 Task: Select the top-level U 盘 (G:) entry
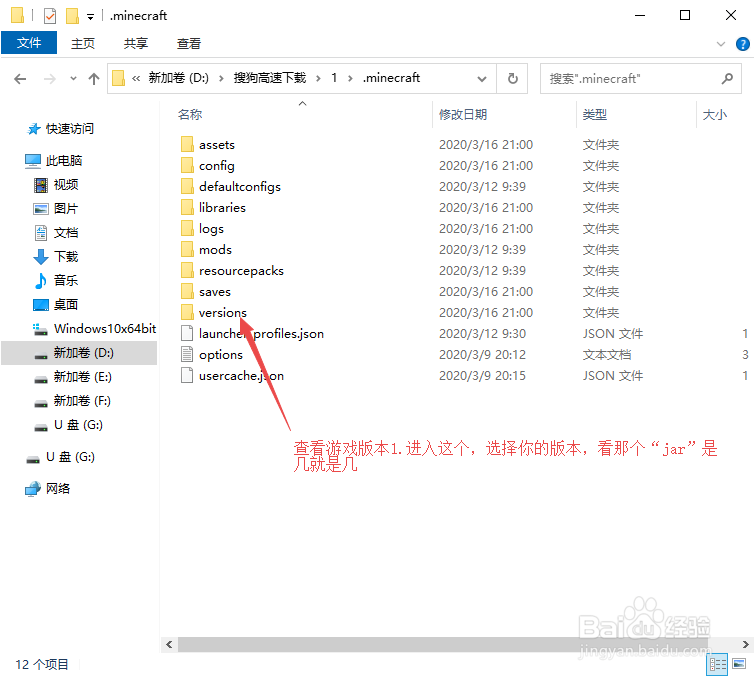70,456
